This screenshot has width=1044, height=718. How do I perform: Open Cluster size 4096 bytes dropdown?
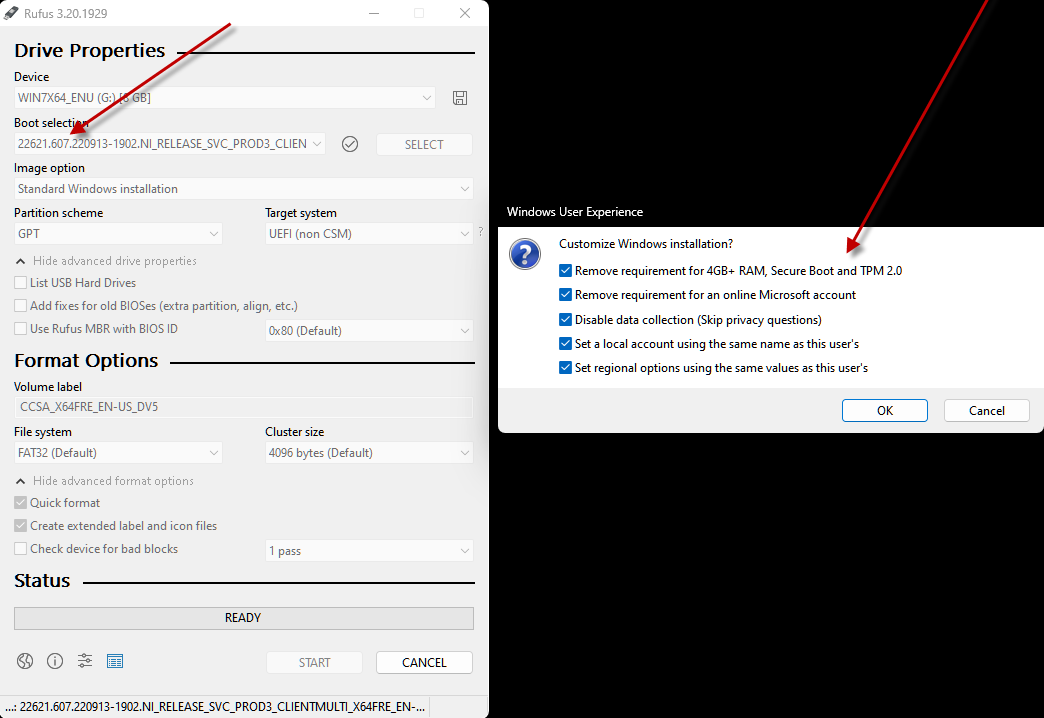(x=369, y=453)
